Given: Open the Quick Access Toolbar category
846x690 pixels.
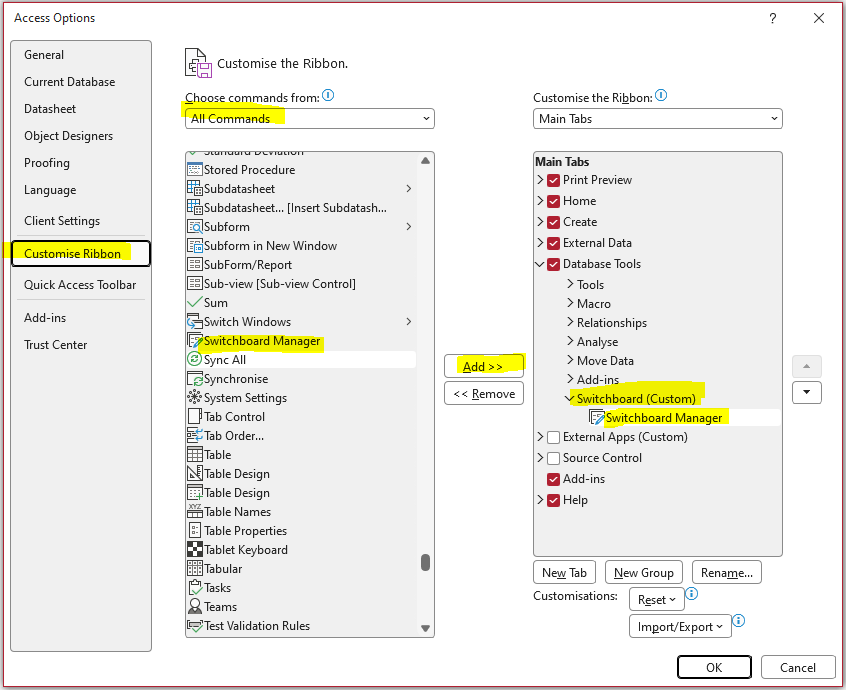Looking at the screenshot, I should coord(80,284).
